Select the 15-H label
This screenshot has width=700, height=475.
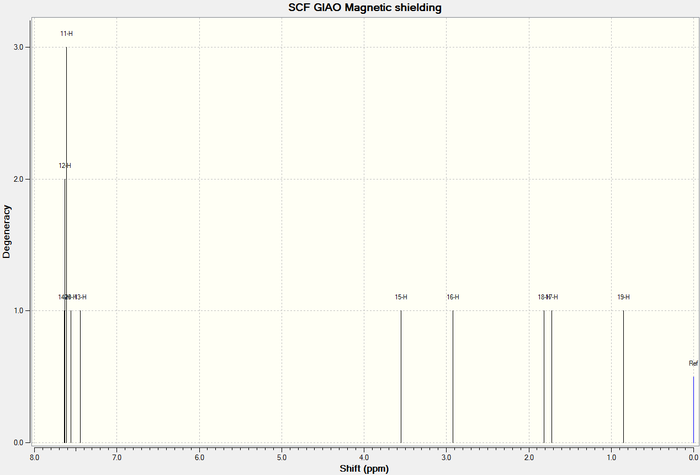pyautogui.click(x=401, y=297)
